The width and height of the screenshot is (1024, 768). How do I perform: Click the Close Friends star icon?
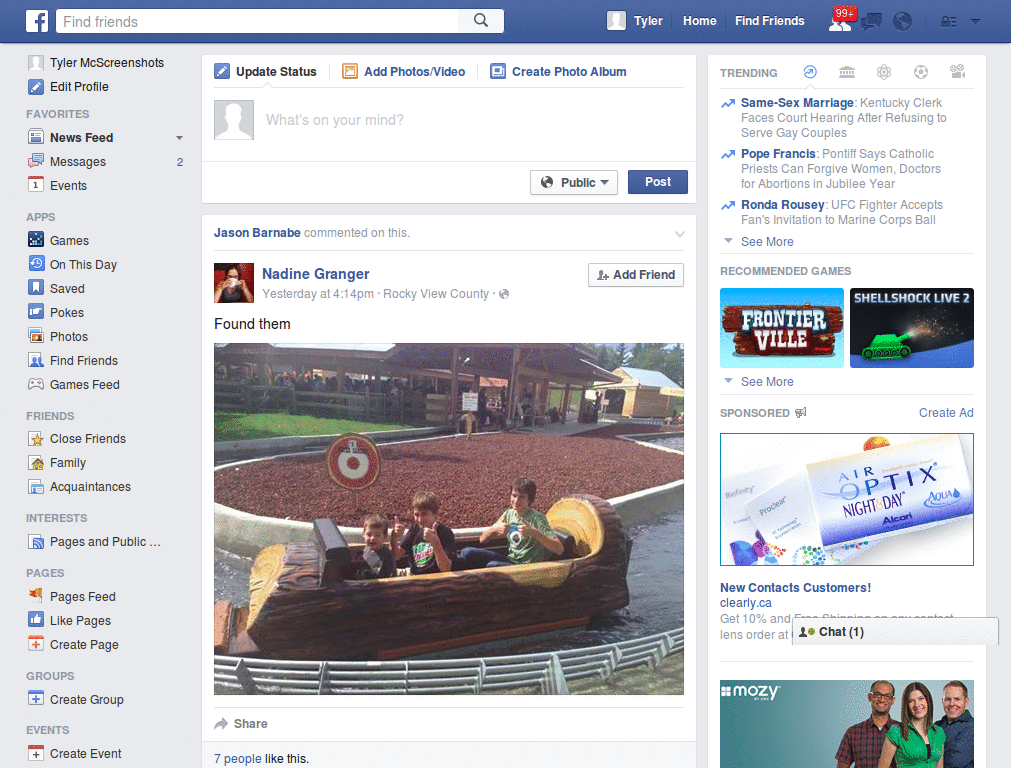[36, 439]
